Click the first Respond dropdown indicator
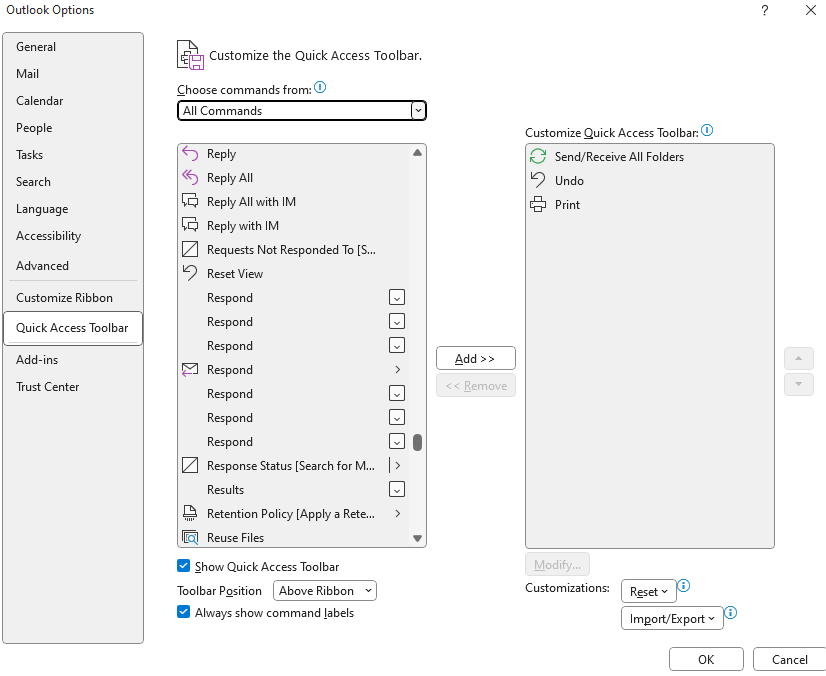The height and width of the screenshot is (676, 826). (397, 297)
